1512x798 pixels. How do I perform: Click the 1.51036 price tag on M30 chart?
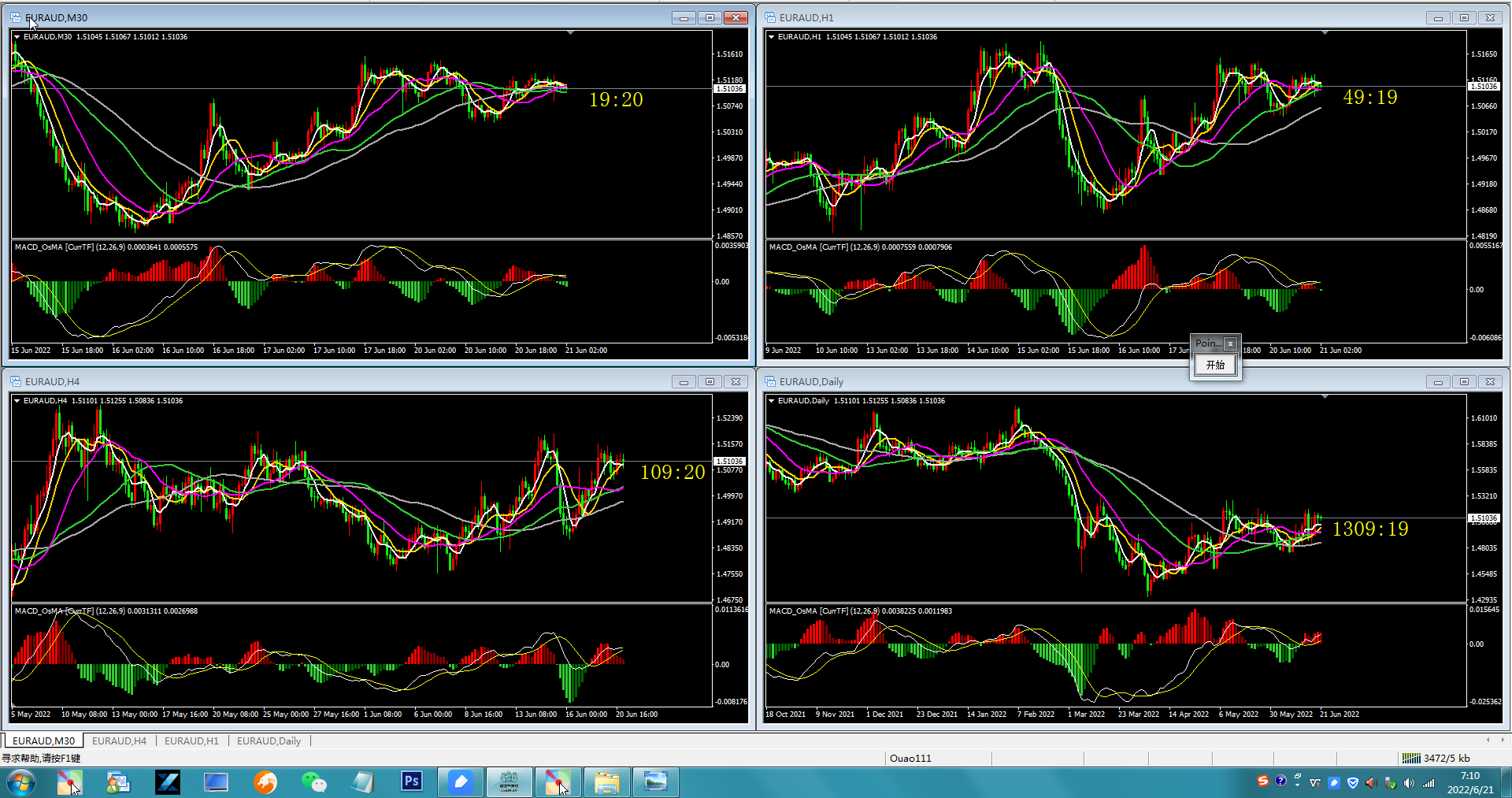[x=729, y=88]
